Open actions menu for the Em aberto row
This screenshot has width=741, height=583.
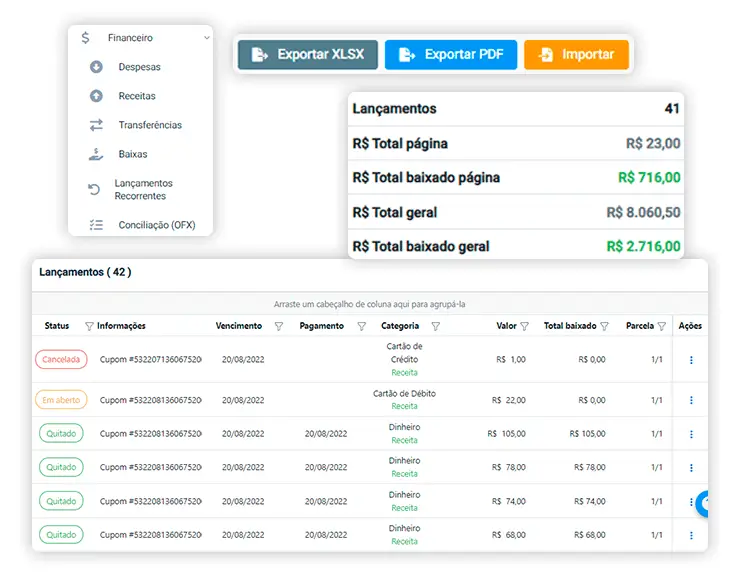pyautogui.click(x=691, y=400)
